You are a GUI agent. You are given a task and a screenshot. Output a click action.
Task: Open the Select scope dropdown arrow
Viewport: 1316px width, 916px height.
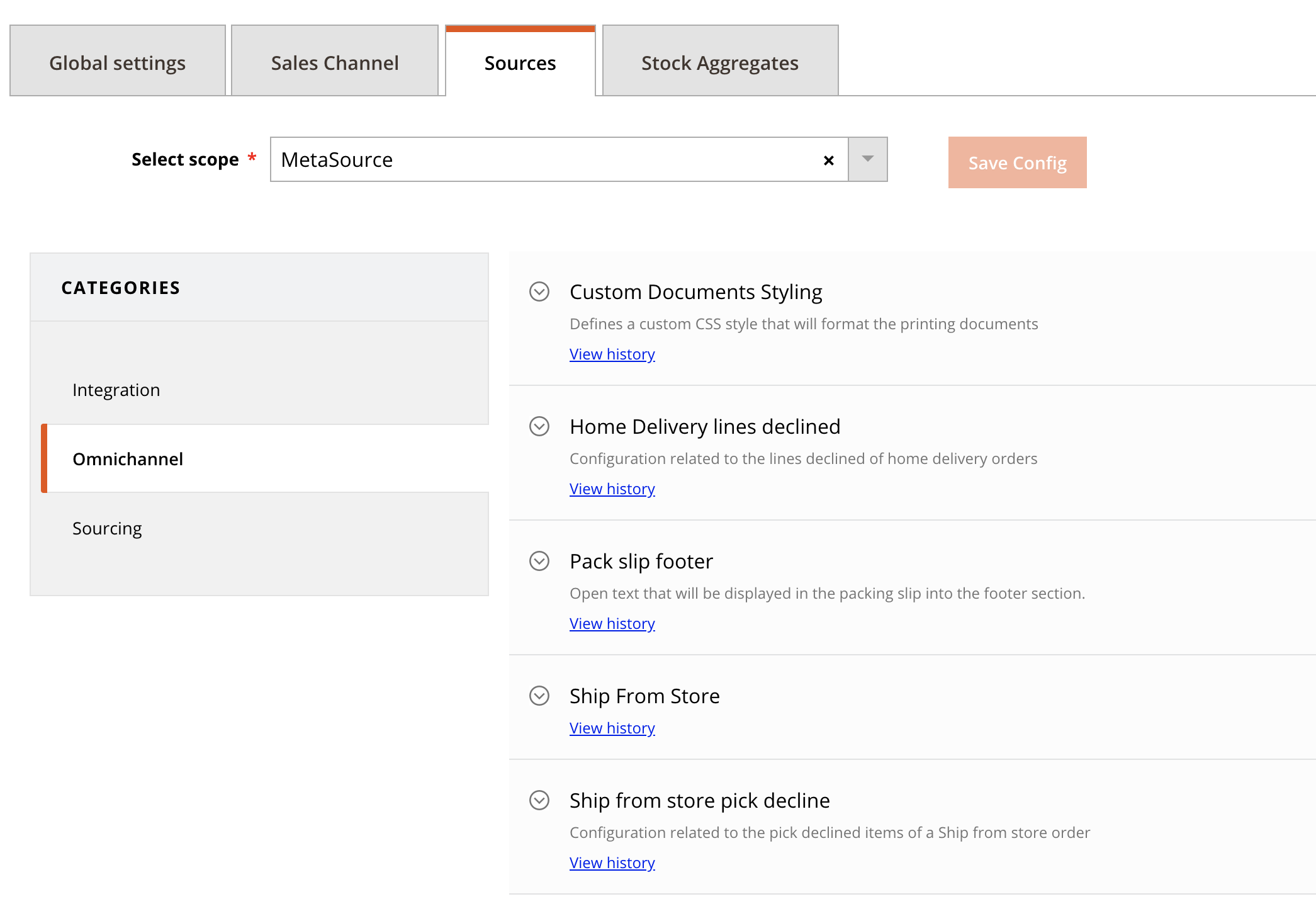pyautogui.click(x=868, y=159)
